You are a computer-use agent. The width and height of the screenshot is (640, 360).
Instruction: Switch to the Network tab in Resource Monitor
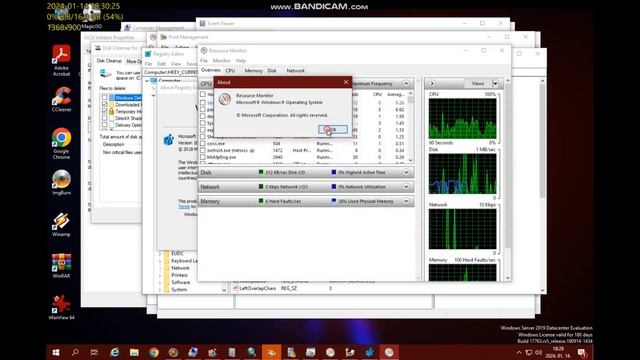coord(296,71)
